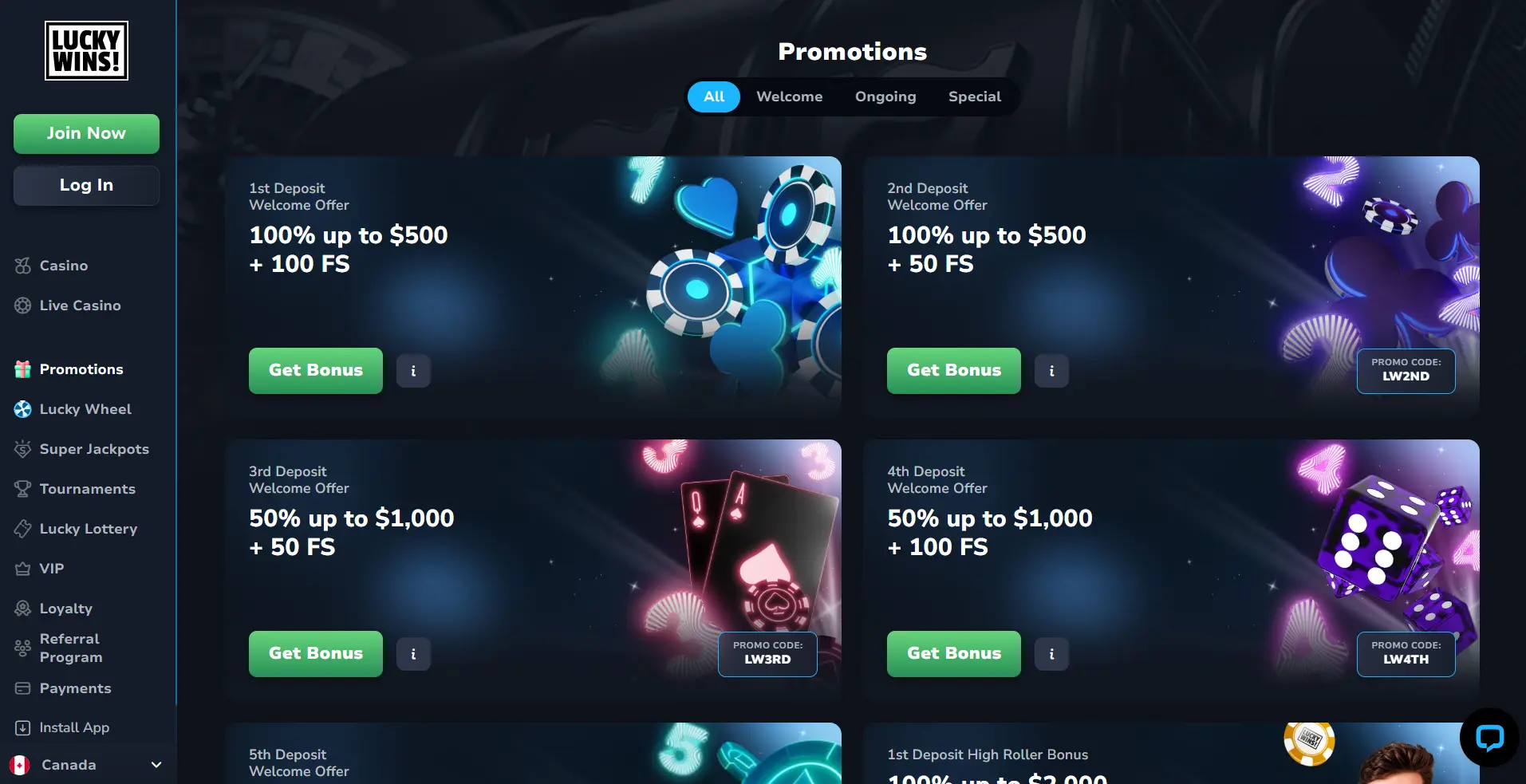
Task: Open the live chat bubble icon
Action: coord(1489,738)
